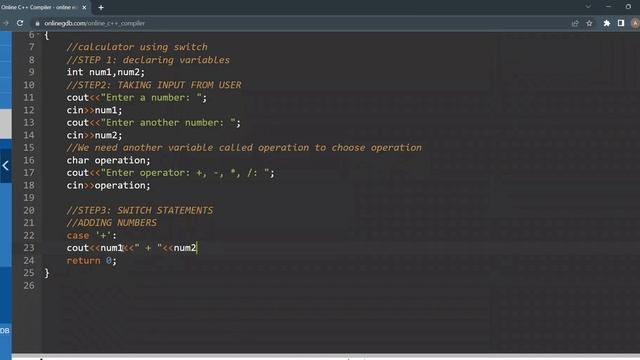The image size is (640, 360).
Task: Open the new tab plus button
Action: tap(101, 7)
